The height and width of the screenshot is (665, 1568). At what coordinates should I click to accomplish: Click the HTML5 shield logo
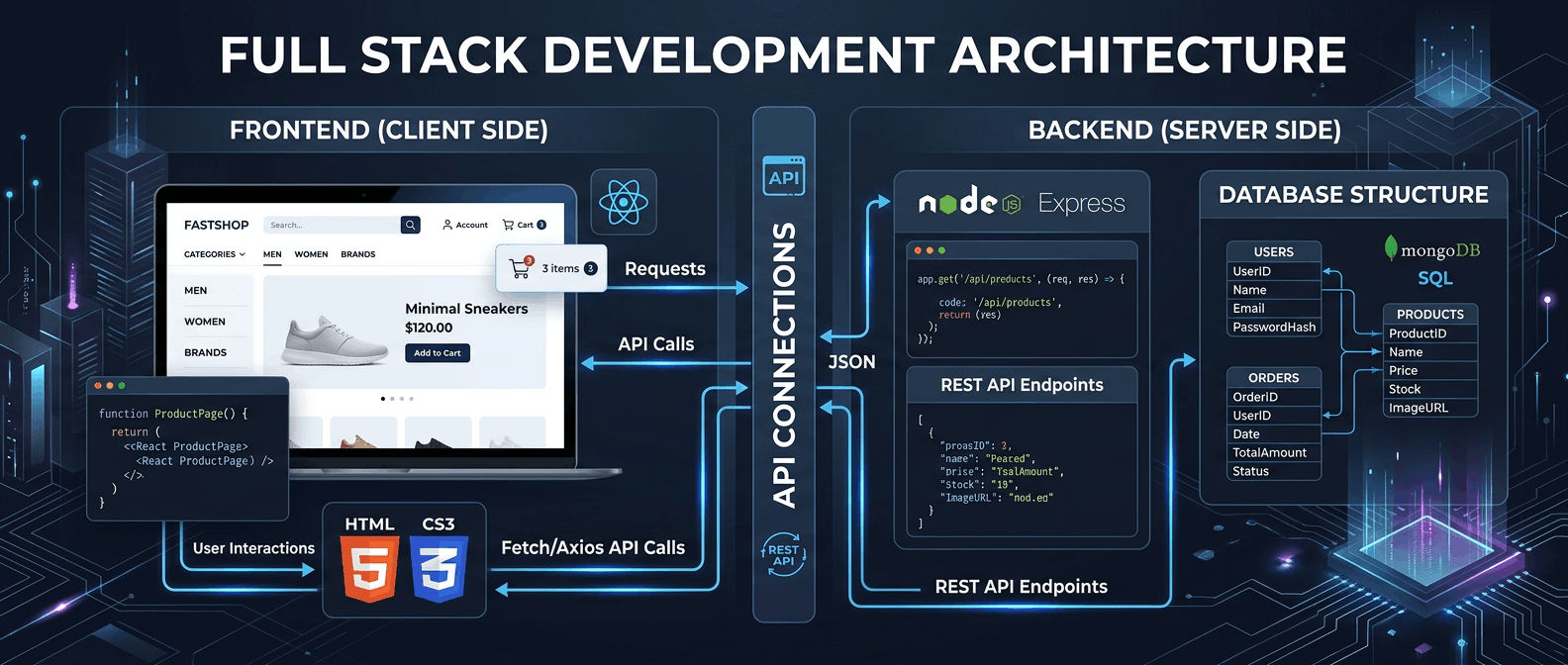coord(370,568)
